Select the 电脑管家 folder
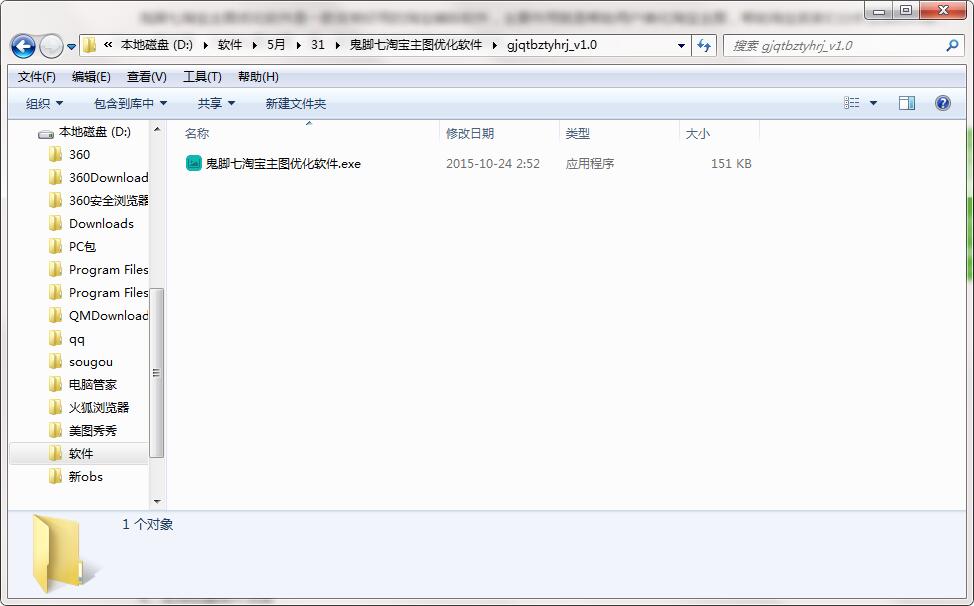Screen dimensions: 974x606 (93, 385)
